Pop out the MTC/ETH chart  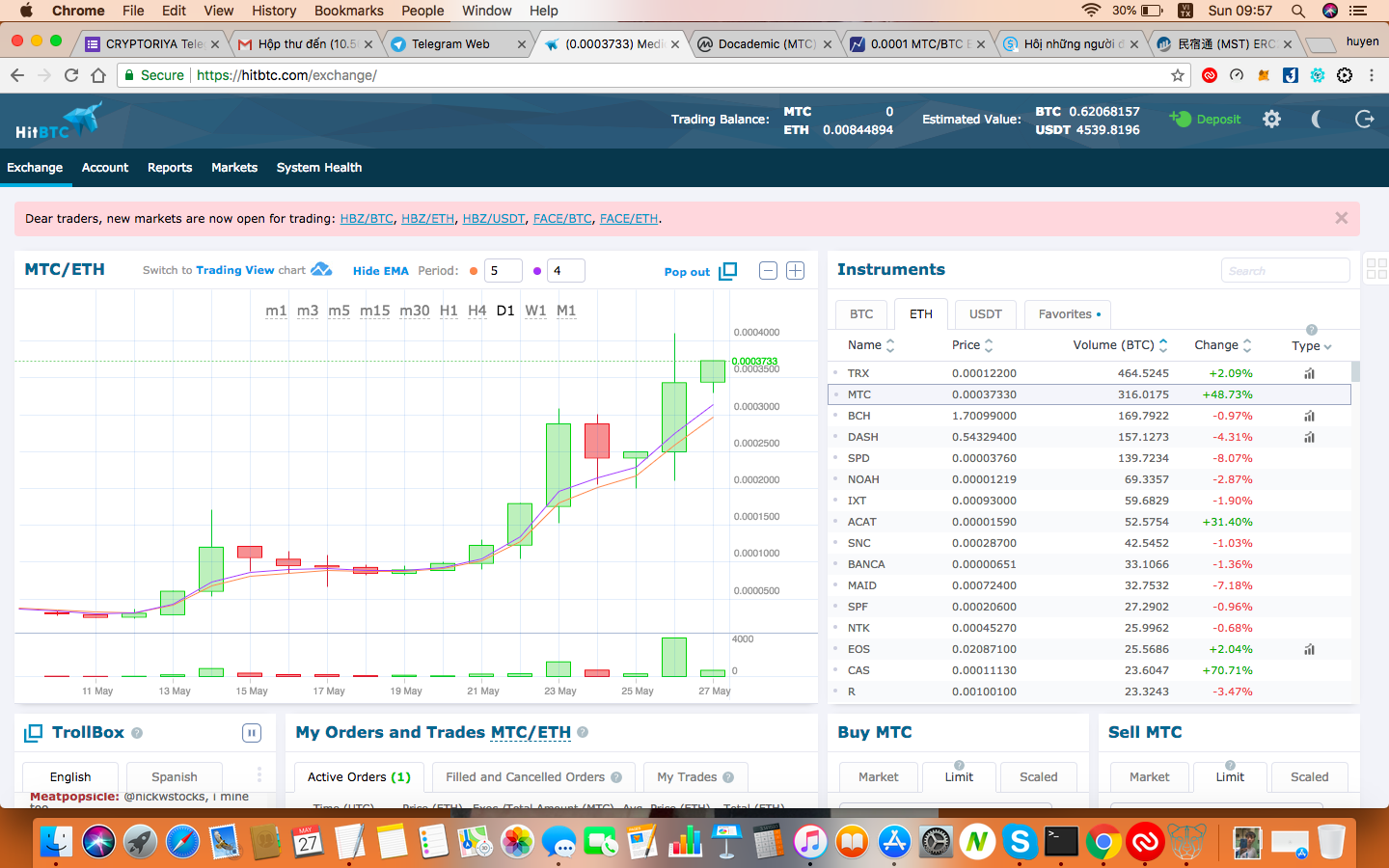700,271
